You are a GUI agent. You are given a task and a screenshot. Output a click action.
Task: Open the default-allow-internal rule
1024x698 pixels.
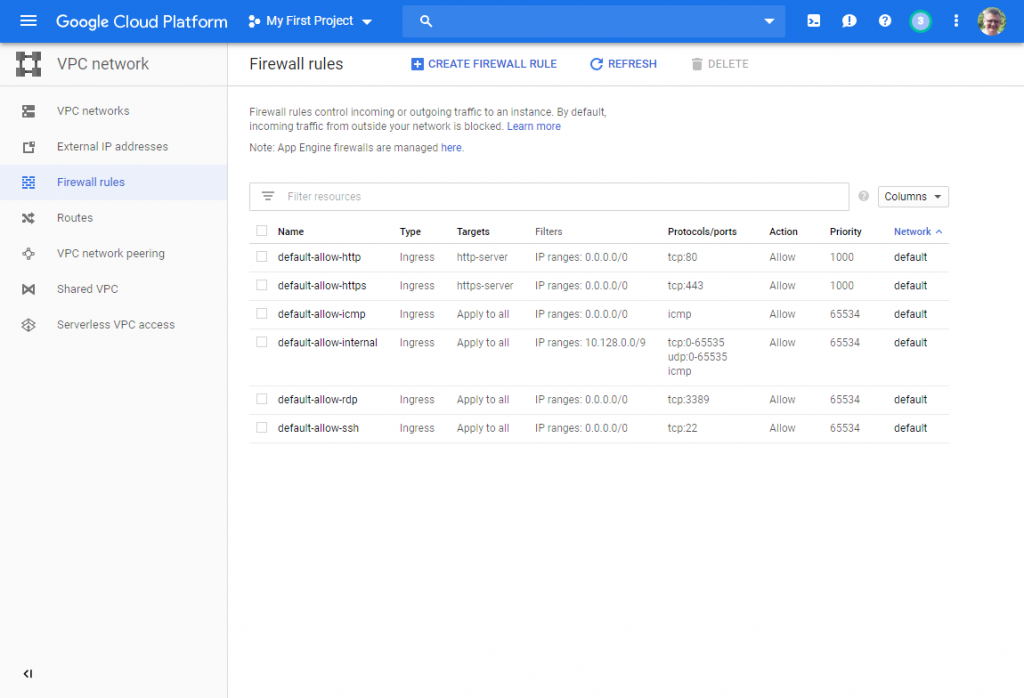point(327,343)
